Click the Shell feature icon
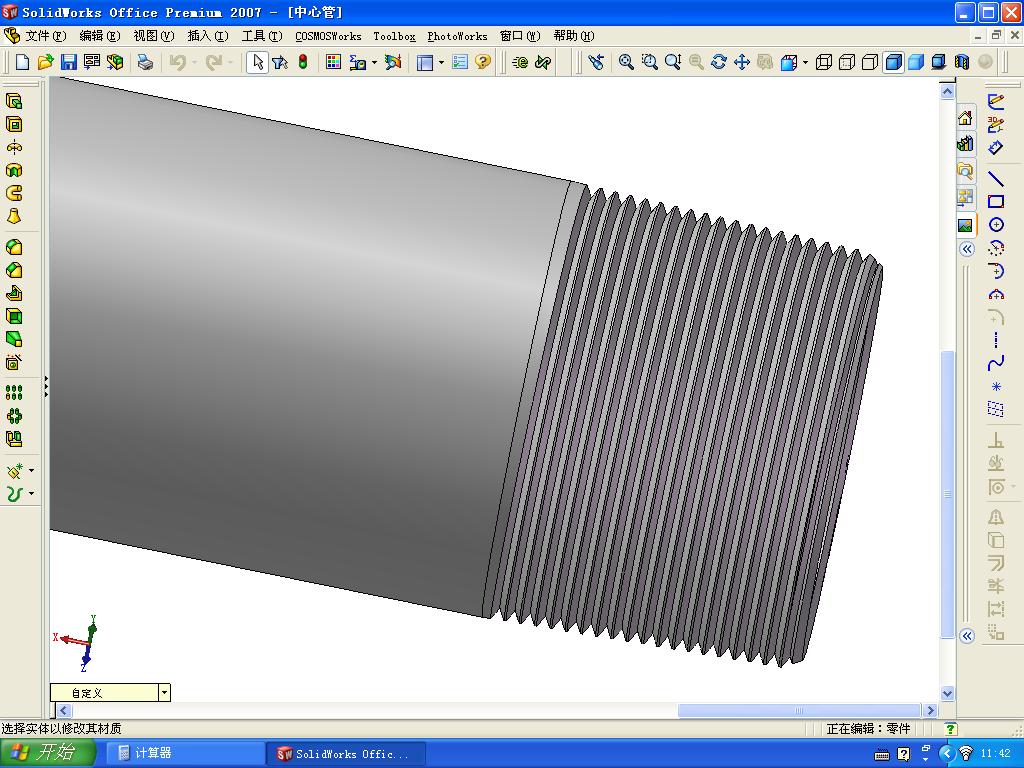This screenshot has width=1024, height=768. click(14, 317)
